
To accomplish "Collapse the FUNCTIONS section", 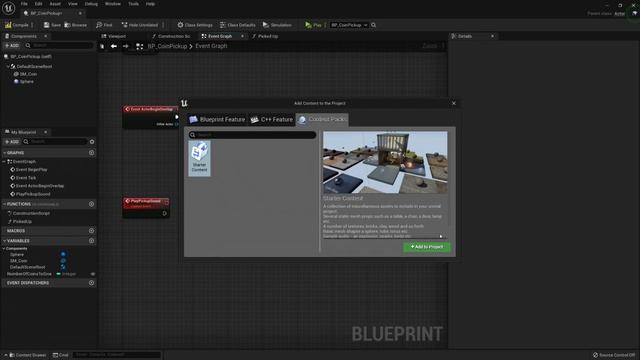I will pos(4,204).
